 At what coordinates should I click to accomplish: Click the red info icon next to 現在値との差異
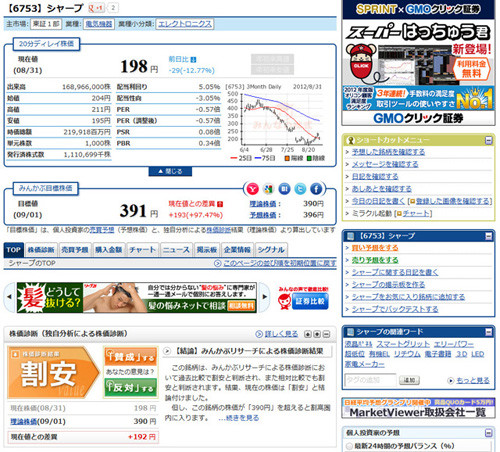[220, 204]
